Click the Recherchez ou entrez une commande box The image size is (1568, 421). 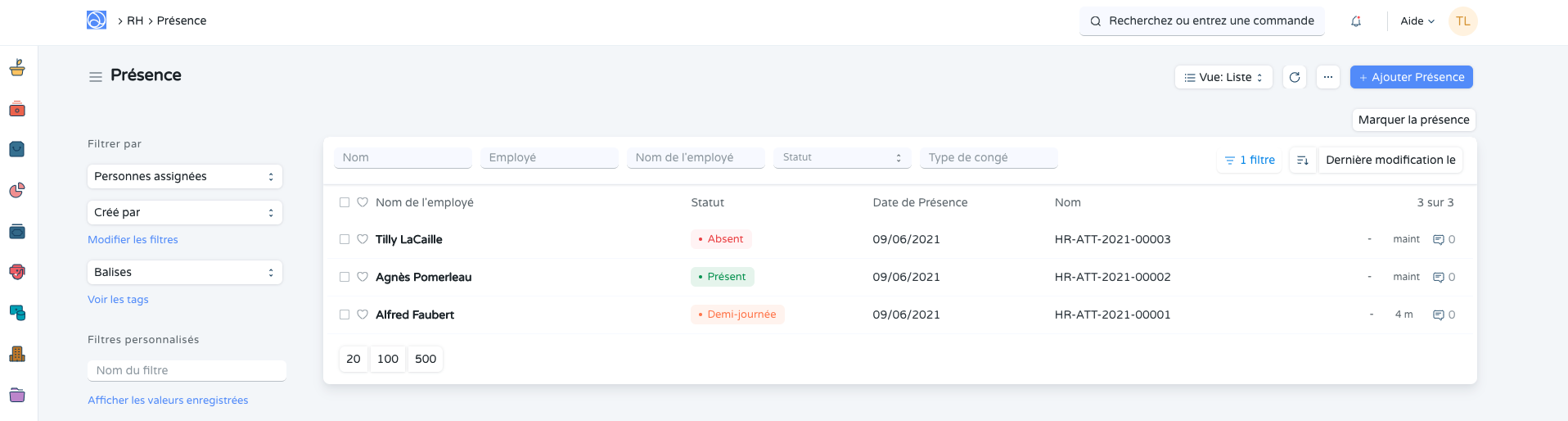(1202, 21)
